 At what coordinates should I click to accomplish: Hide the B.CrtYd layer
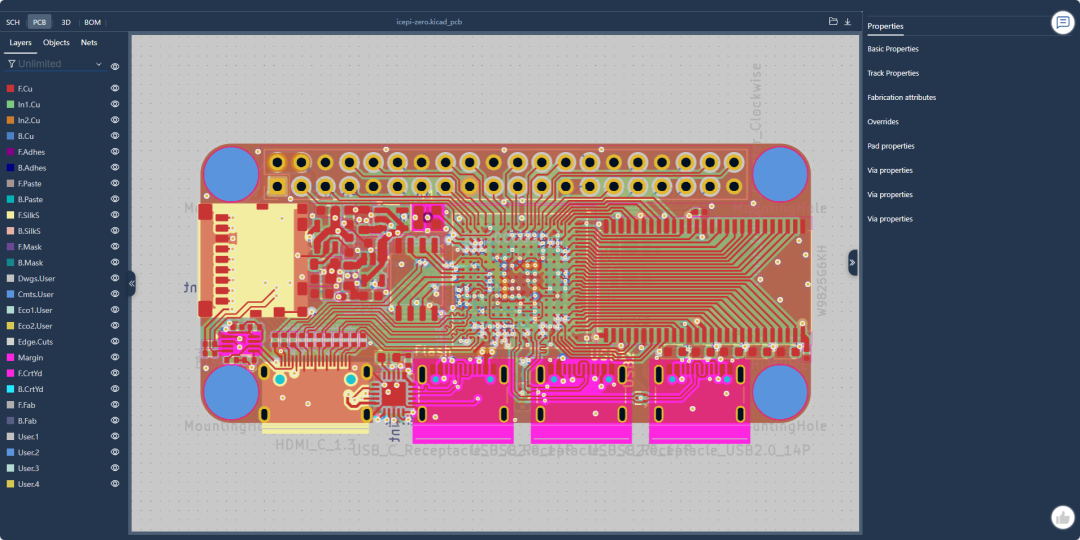(115, 389)
